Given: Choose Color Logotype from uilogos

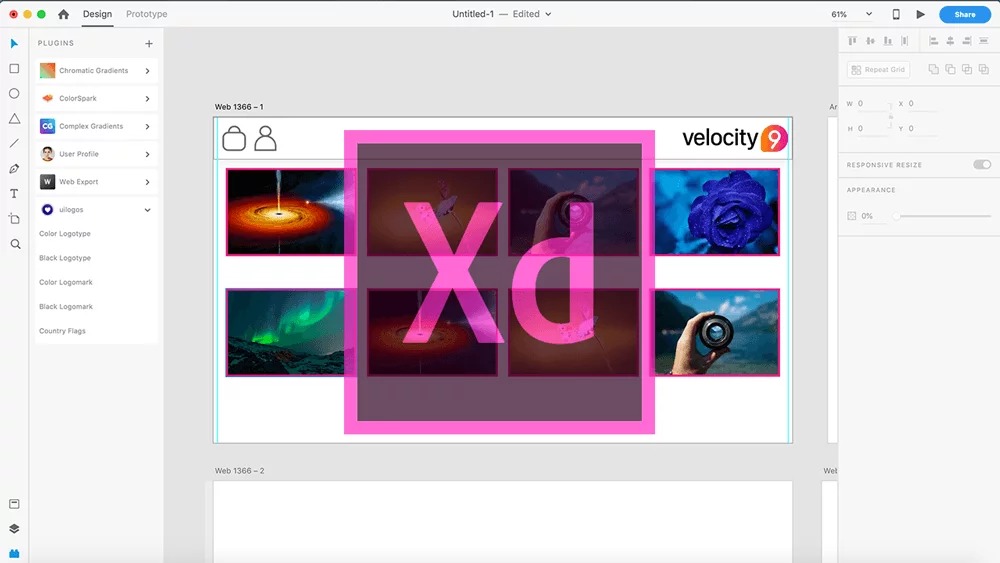Looking at the screenshot, I should [65, 234].
